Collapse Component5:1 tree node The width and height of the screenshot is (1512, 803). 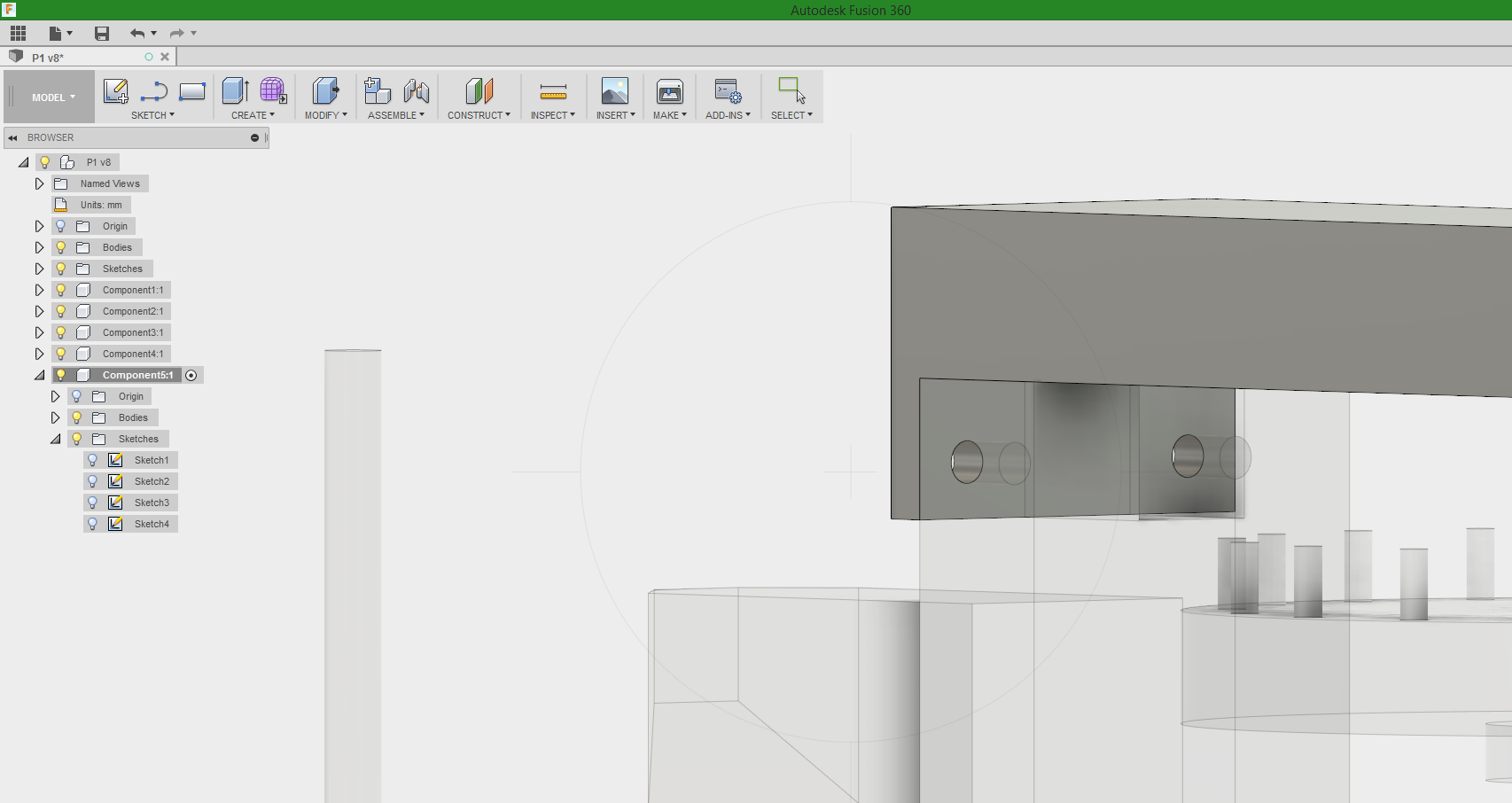pyautogui.click(x=40, y=376)
